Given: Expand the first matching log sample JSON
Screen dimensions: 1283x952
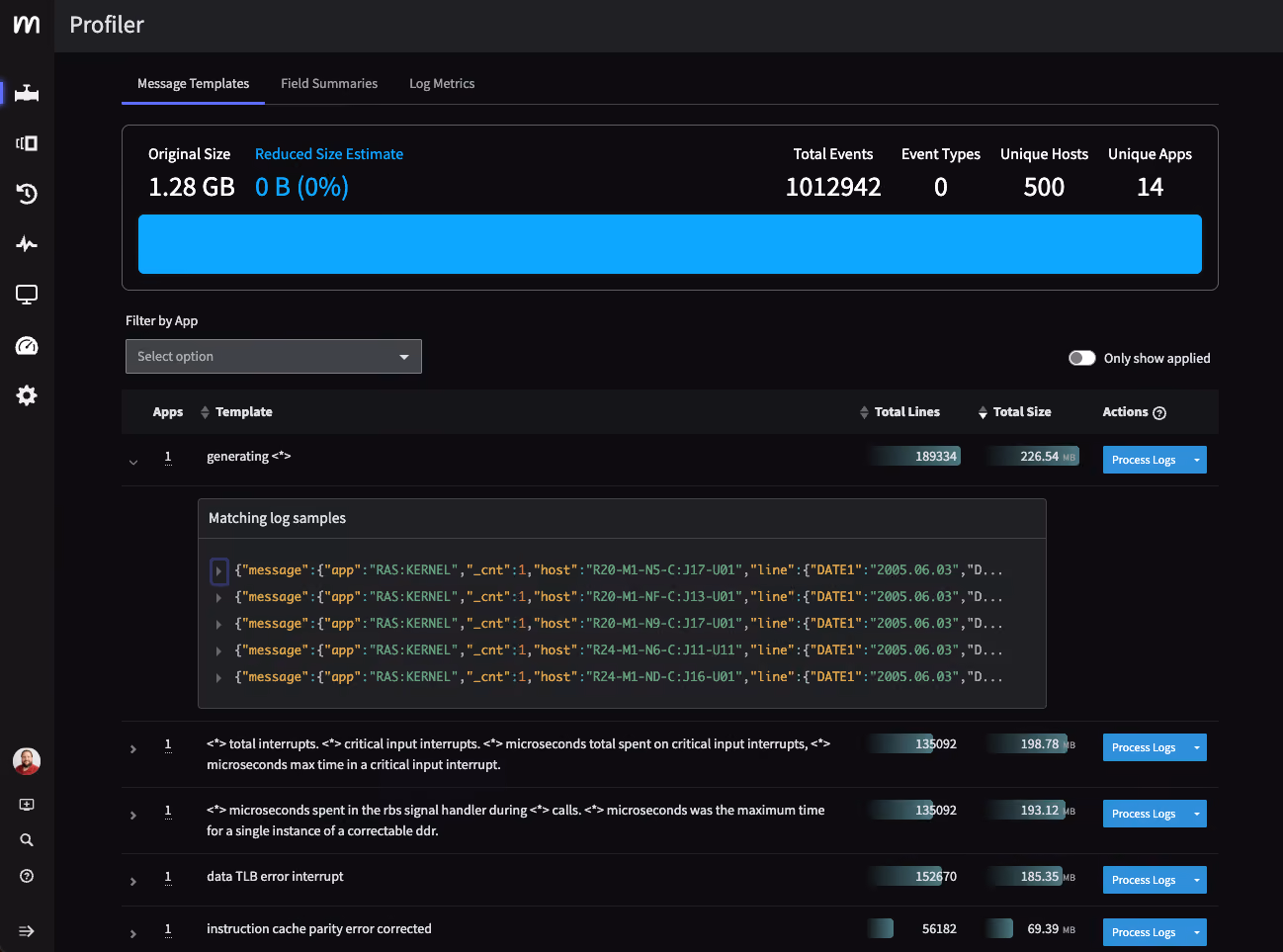Looking at the screenshot, I should [218, 570].
